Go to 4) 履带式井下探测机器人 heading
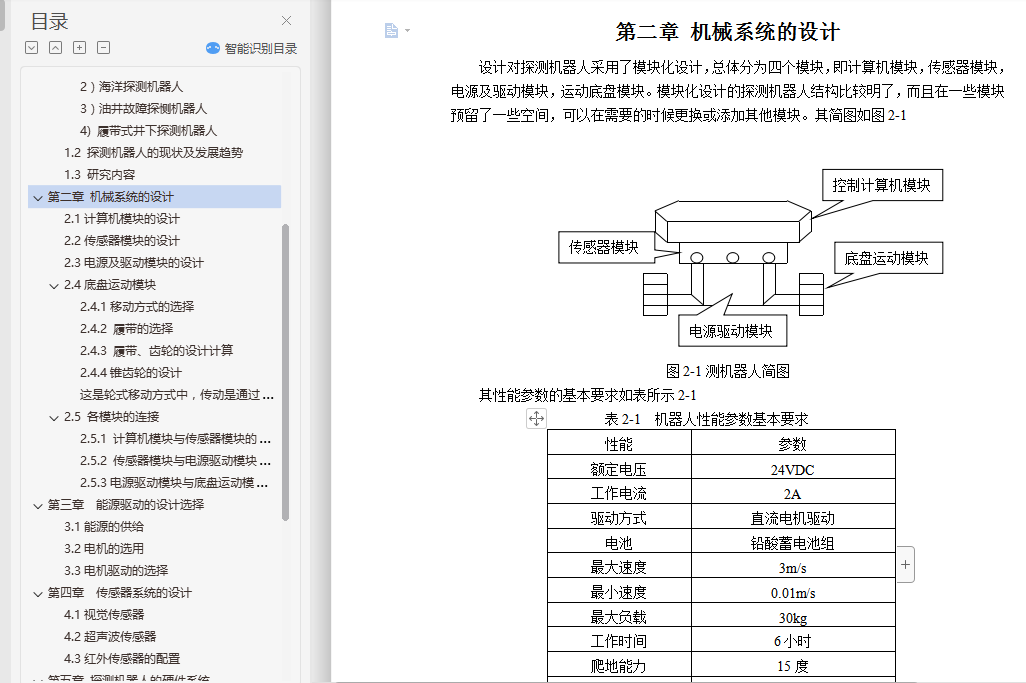The height and width of the screenshot is (683, 1026). pos(149,131)
